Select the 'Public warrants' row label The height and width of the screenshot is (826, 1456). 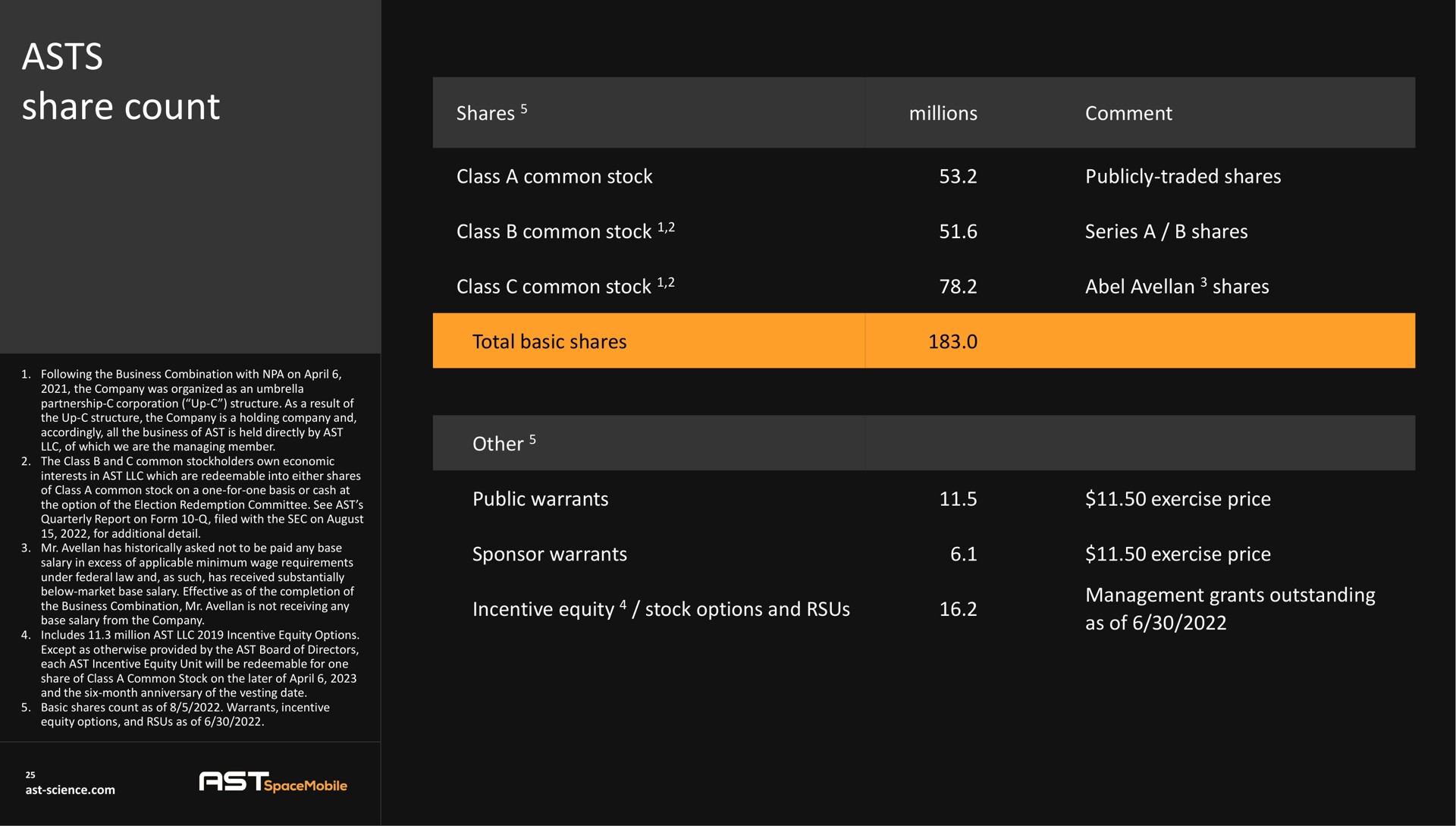(541, 499)
